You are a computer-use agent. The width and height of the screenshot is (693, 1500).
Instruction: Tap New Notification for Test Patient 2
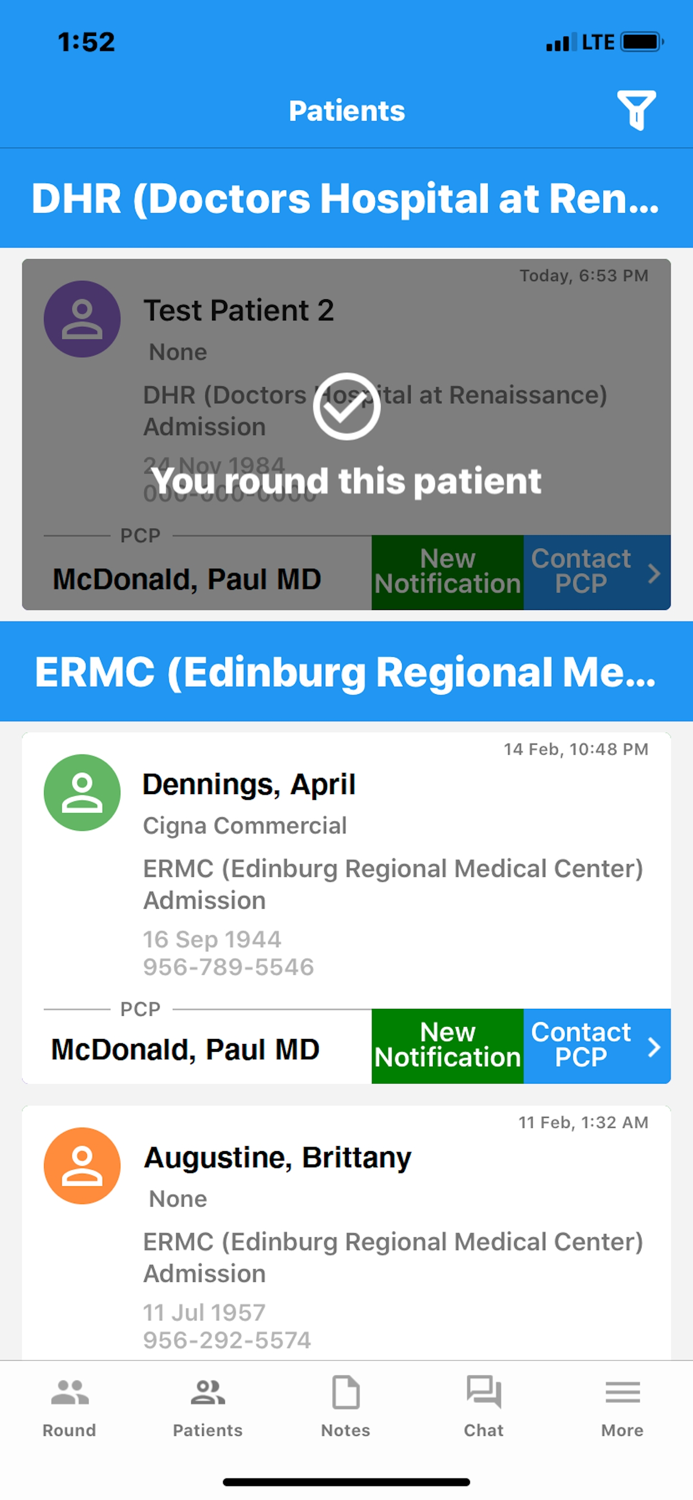point(447,572)
